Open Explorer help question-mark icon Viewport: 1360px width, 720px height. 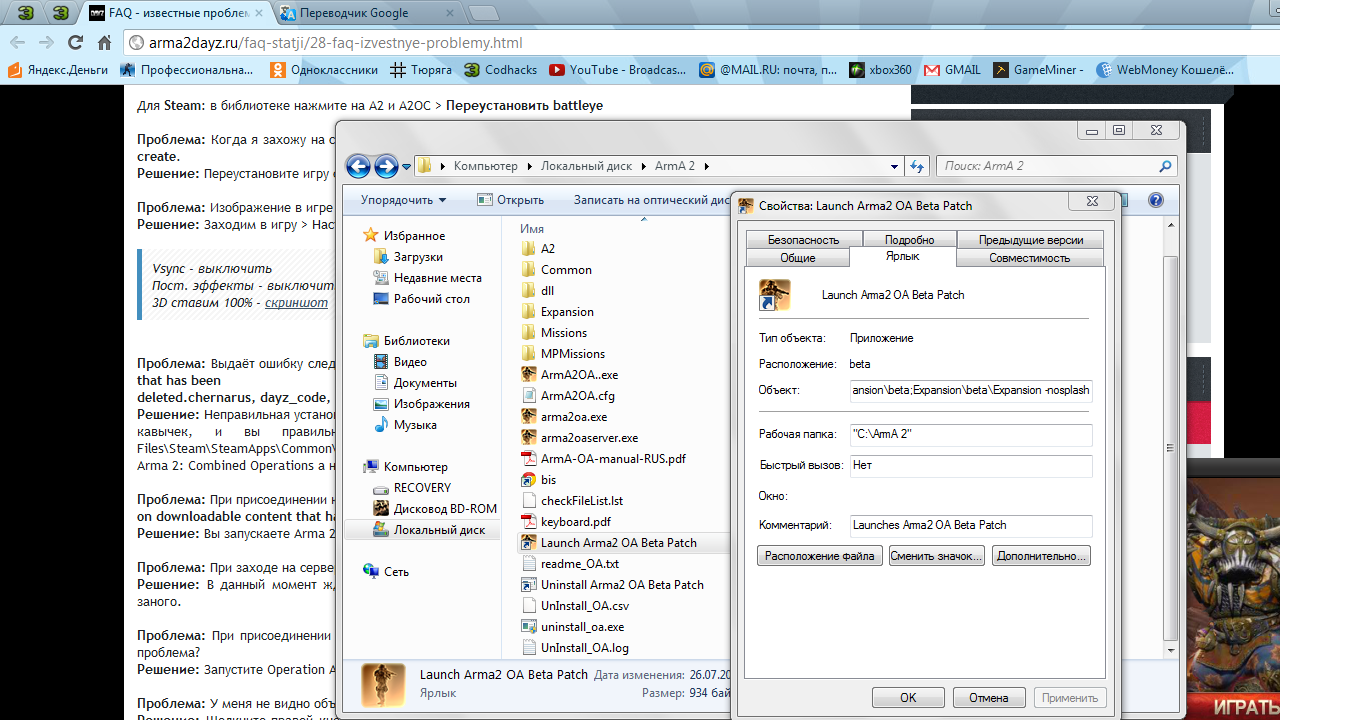(1155, 199)
